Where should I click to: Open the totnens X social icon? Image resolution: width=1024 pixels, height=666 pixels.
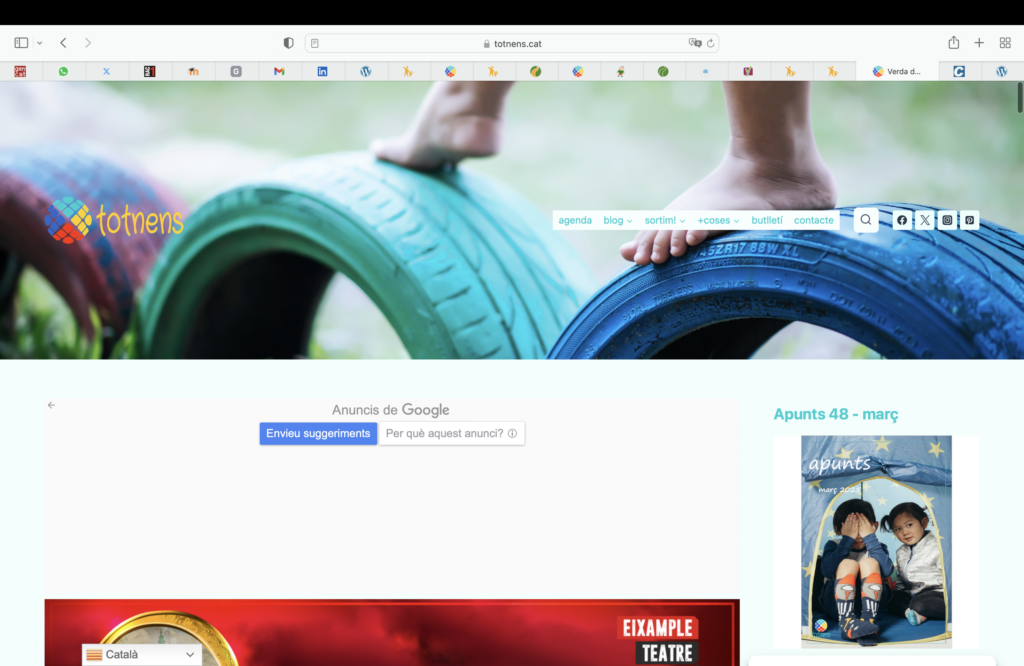925,220
